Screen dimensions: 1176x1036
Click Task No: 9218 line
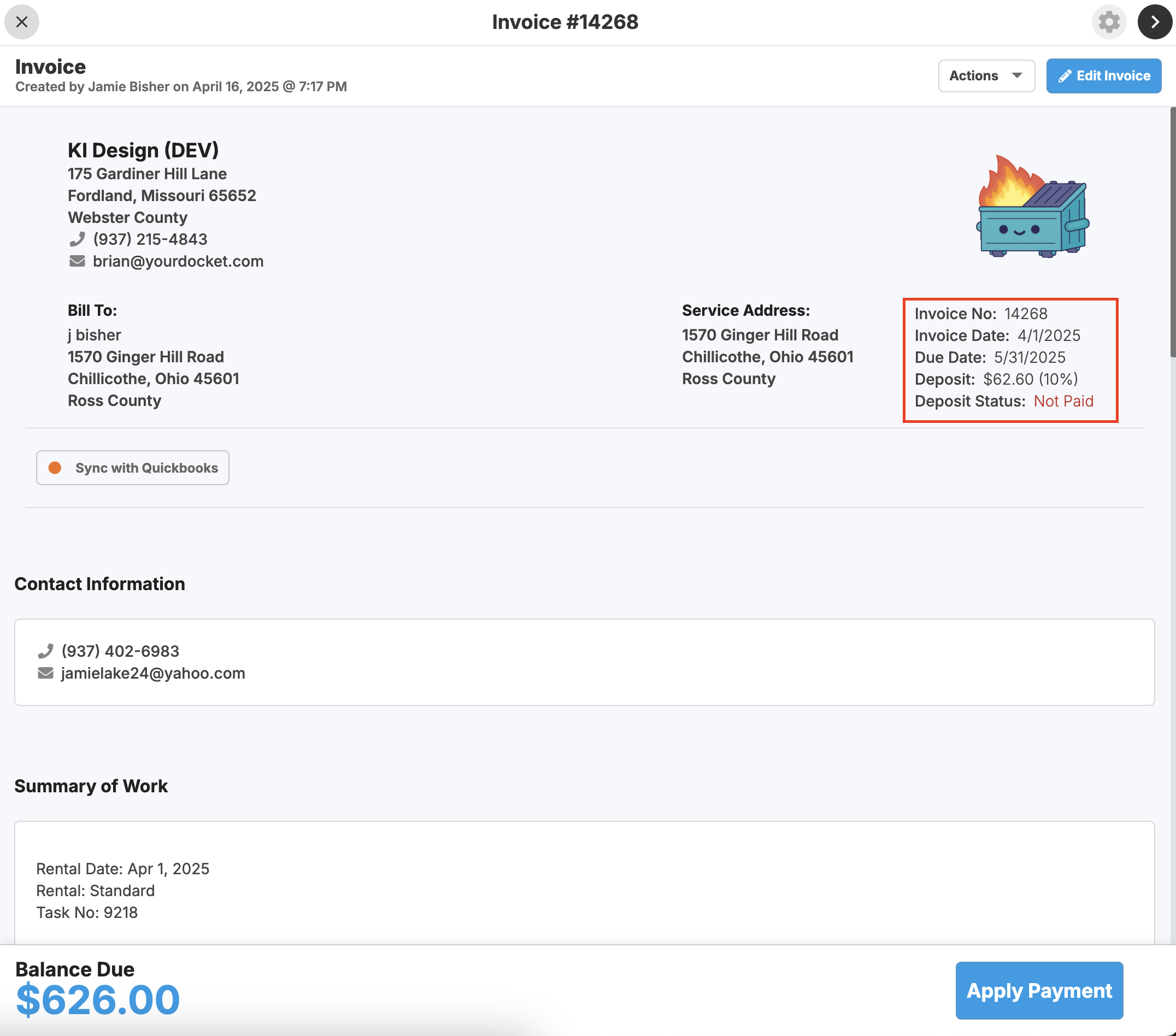pos(87,913)
